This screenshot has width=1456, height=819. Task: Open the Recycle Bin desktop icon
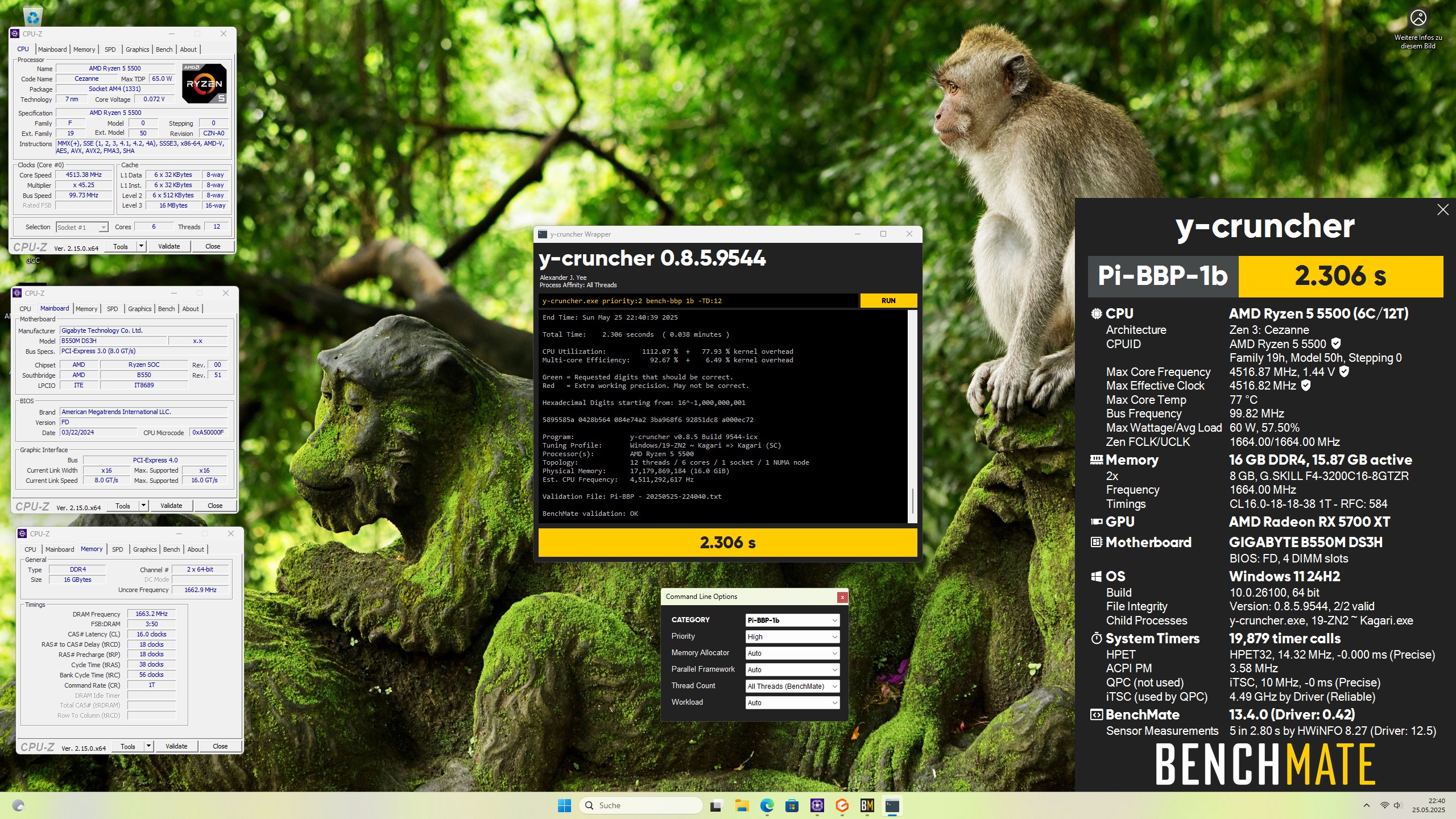(x=32, y=15)
